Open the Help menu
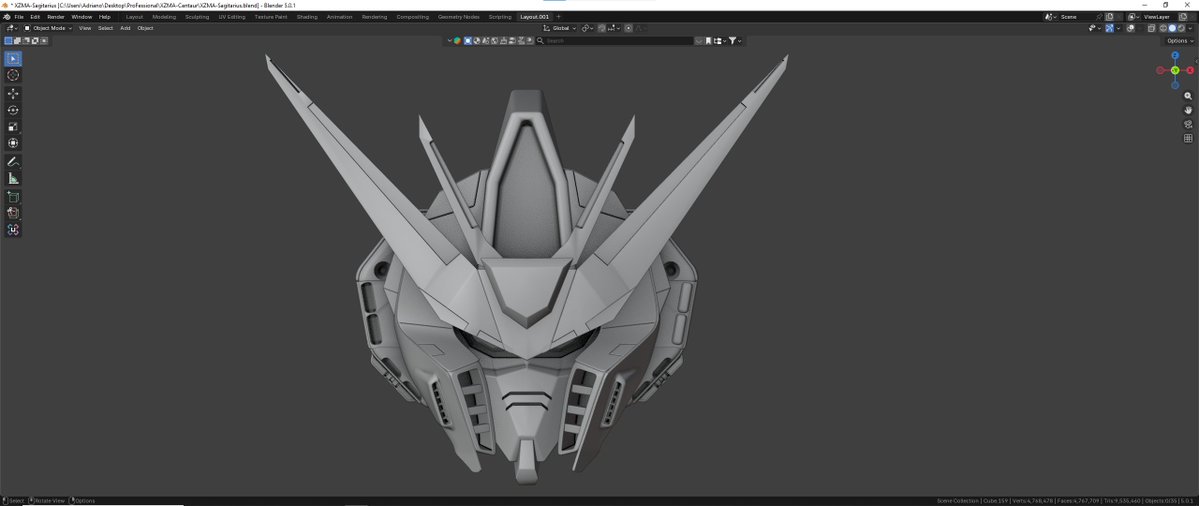The height and width of the screenshot is (506, 1199). [105, 17]
